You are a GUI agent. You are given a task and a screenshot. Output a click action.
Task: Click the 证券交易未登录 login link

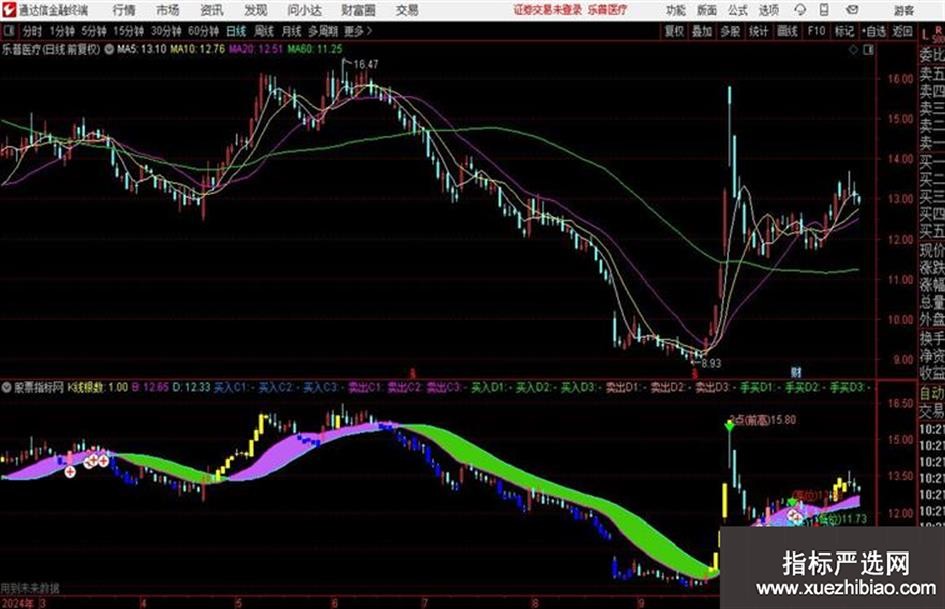[548, 10]
